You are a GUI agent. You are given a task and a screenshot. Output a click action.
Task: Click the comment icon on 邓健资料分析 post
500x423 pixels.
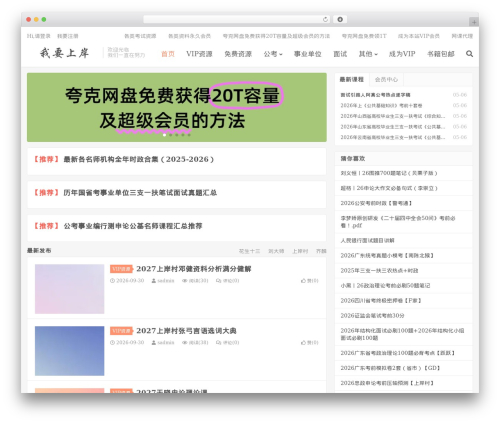(218, 281)
